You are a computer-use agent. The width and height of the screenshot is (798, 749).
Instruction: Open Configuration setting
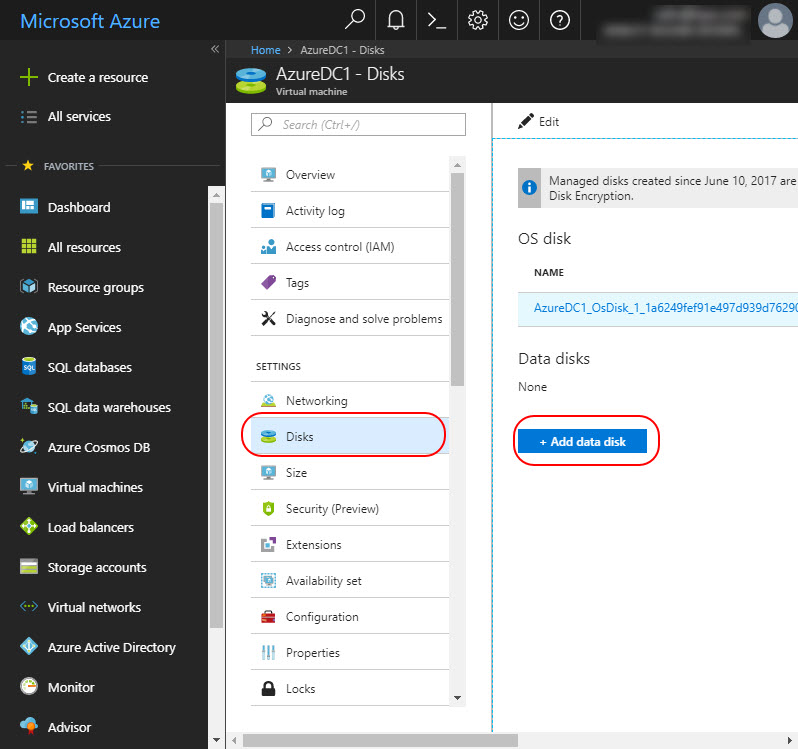[x=350, y=616]
